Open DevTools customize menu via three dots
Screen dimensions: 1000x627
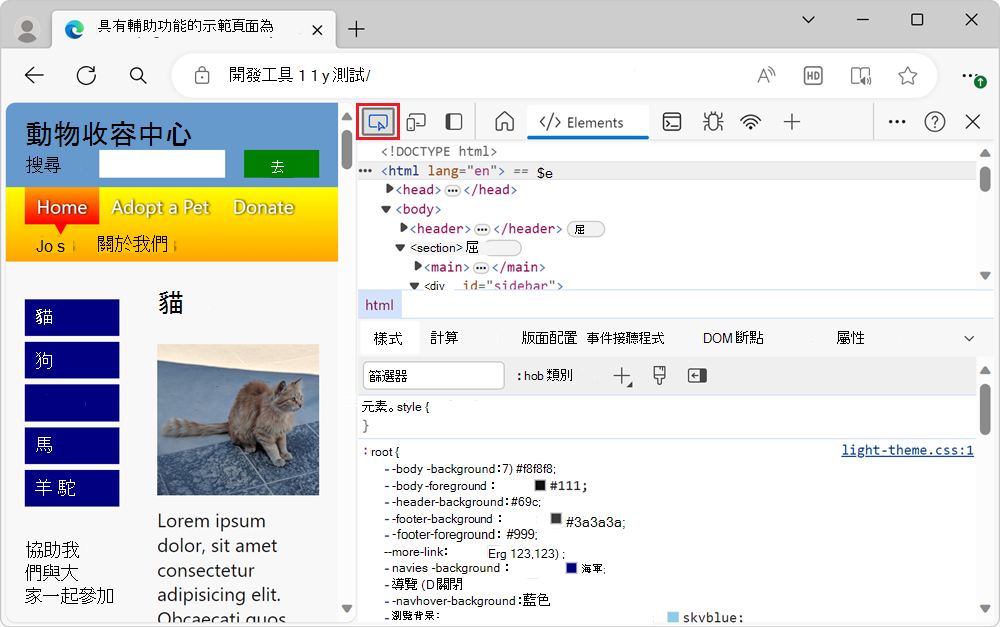896,121
